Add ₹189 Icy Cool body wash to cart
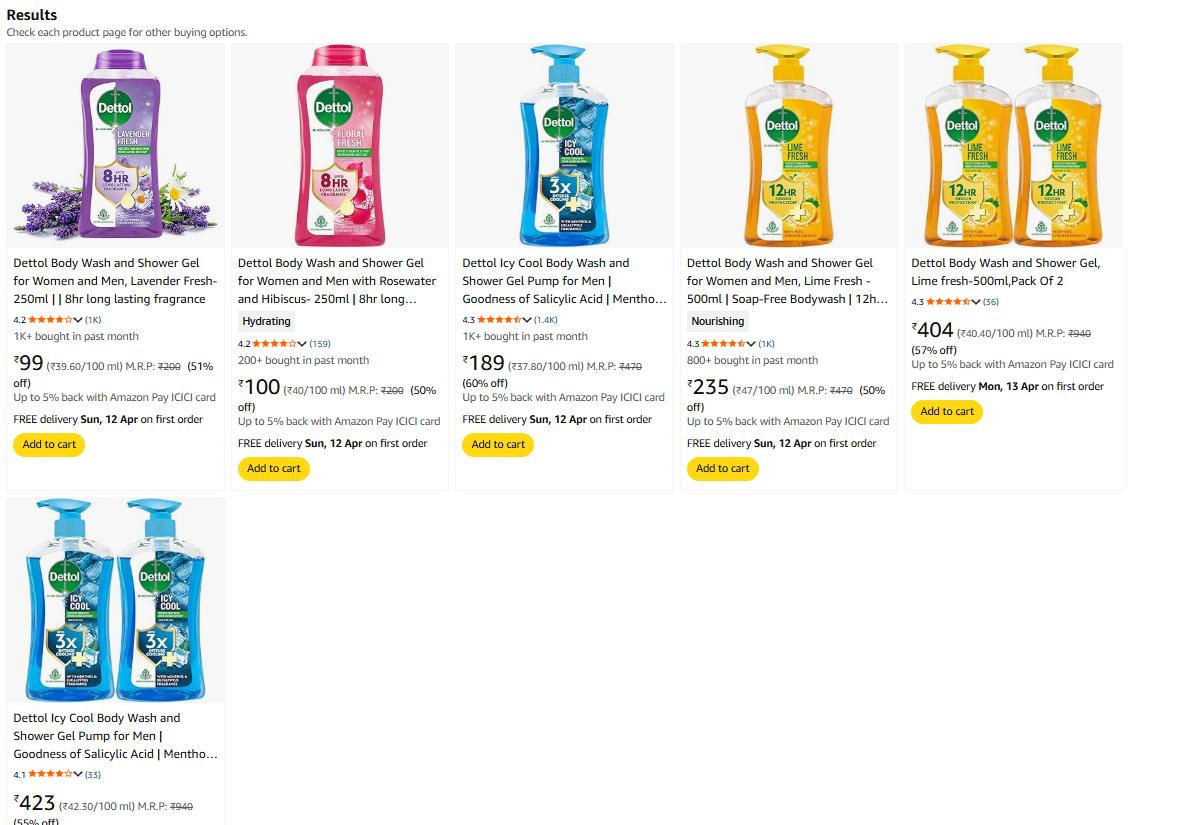 click(x=498, y=445)
